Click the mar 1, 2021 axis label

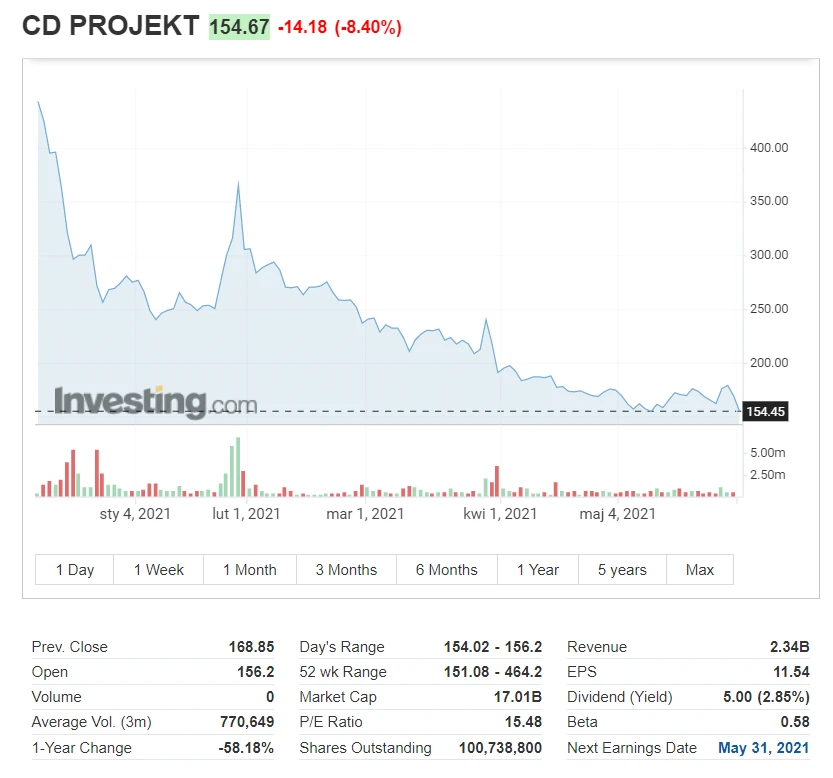[x=365, y=514]
